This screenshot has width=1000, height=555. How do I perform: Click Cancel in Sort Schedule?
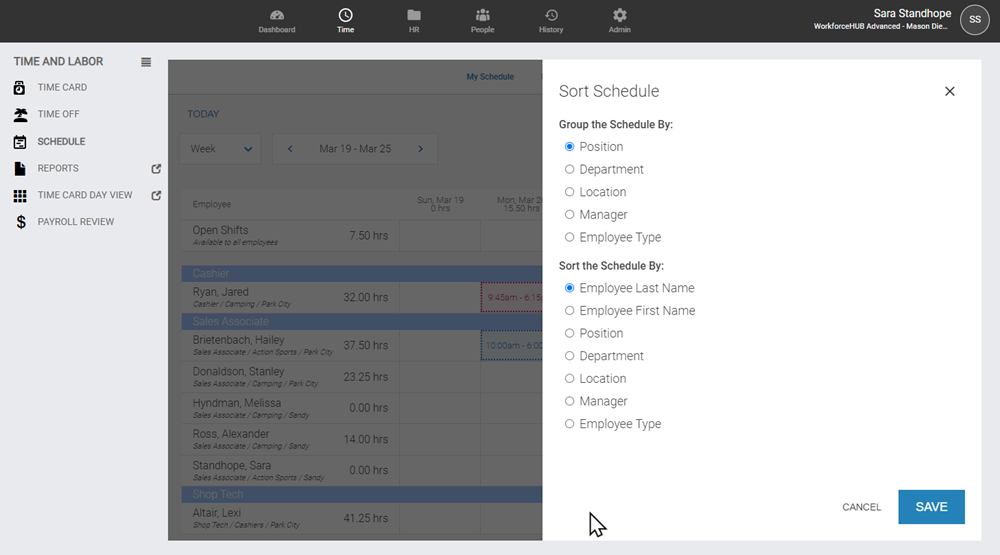[x=861, y=507]
